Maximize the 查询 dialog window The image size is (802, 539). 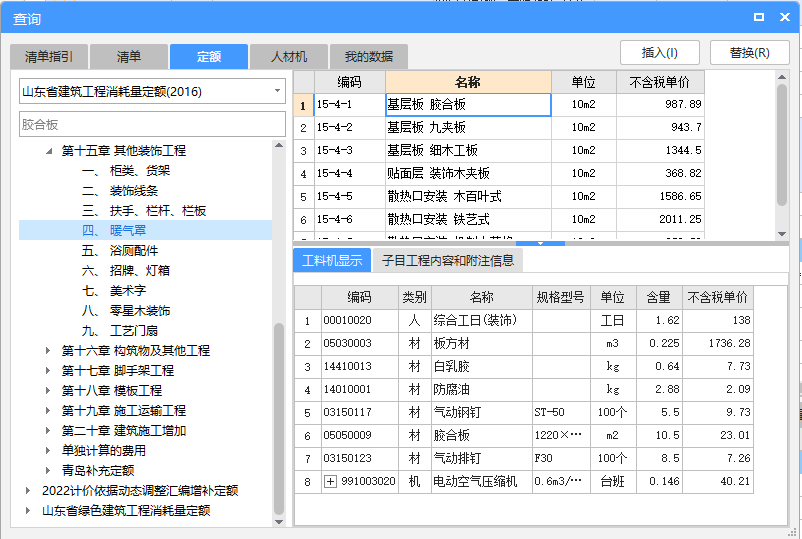[x=759, y=17]
